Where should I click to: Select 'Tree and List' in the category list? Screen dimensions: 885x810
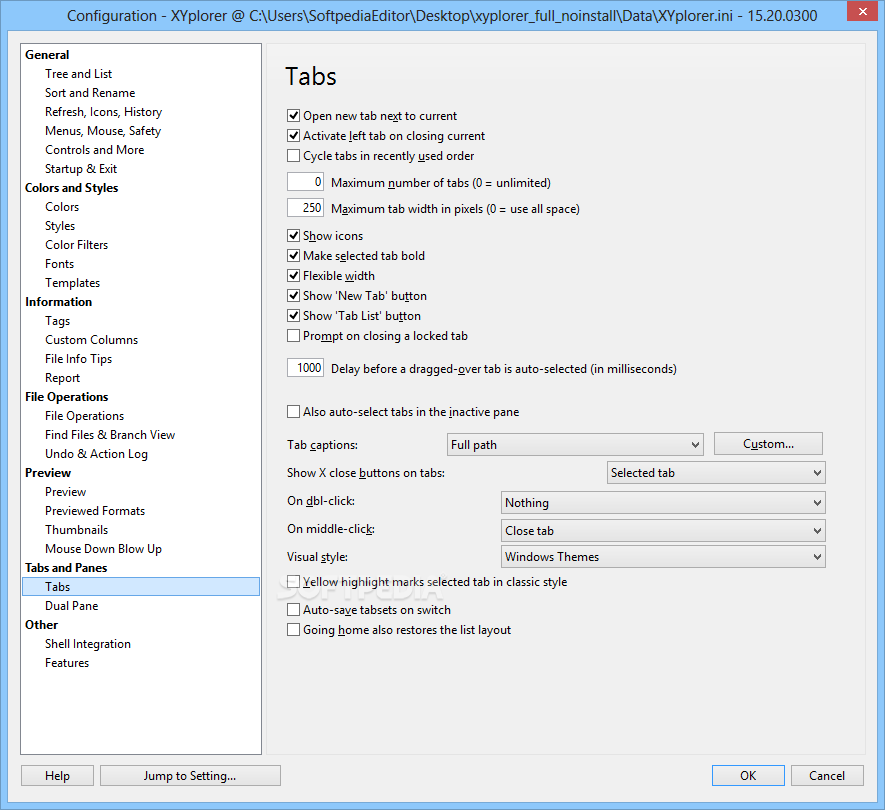78,74
